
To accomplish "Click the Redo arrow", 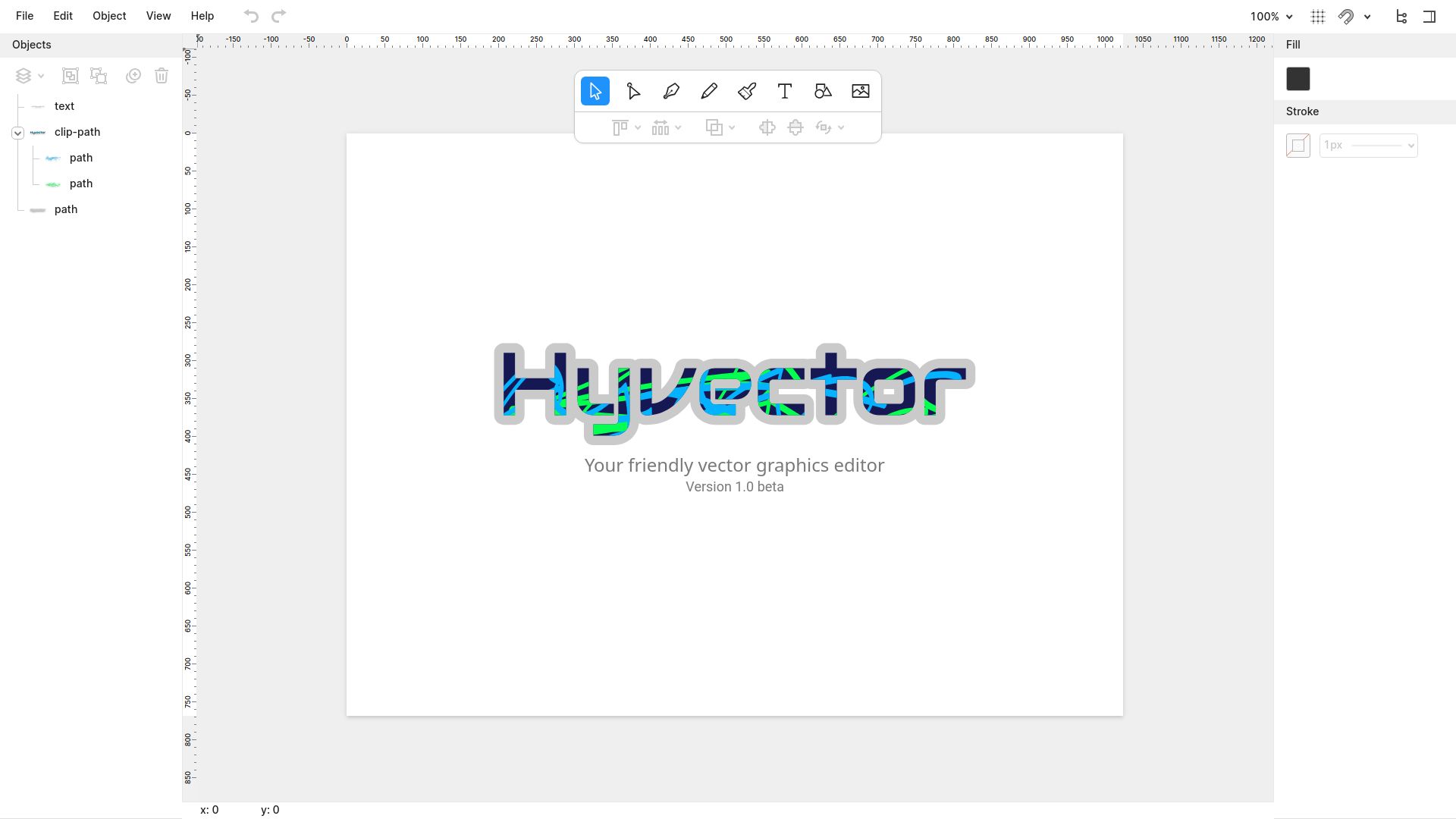I will [279, 16].
